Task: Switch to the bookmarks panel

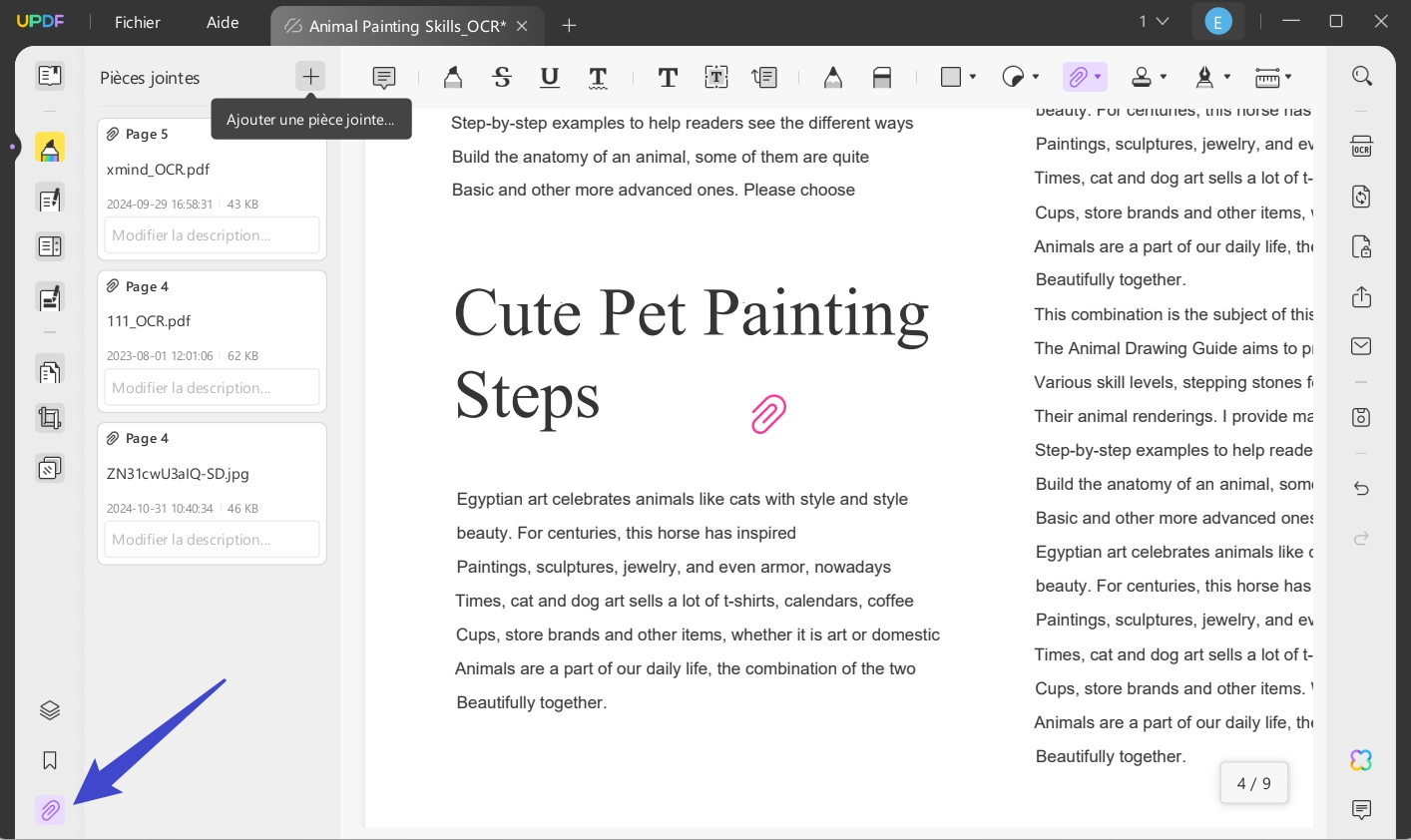Action: [50, 760]
